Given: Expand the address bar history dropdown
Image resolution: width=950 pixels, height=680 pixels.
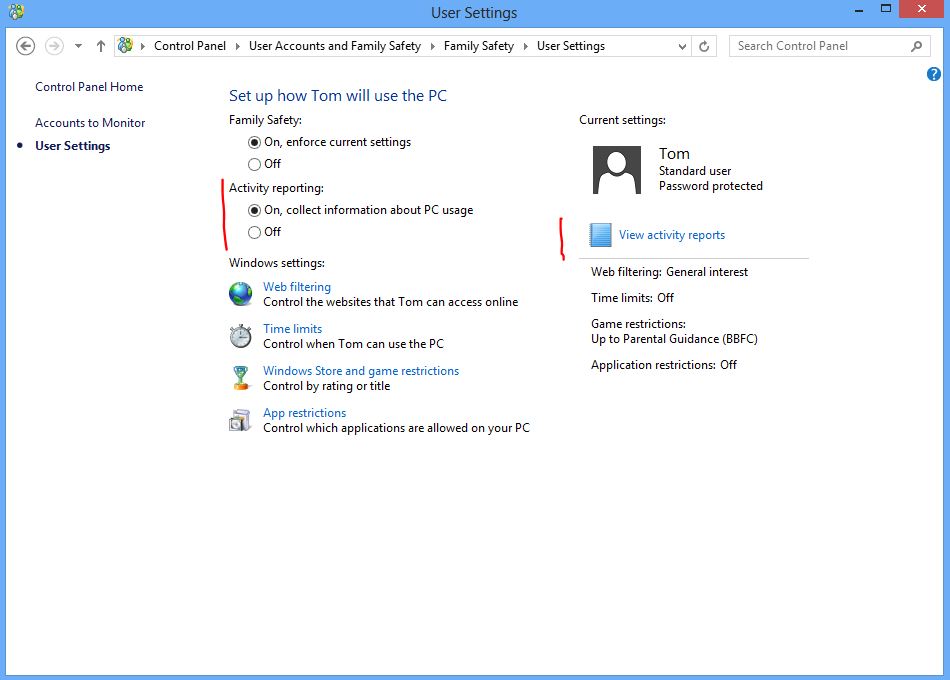Looking at the screenshot, I should pos(682,46).
